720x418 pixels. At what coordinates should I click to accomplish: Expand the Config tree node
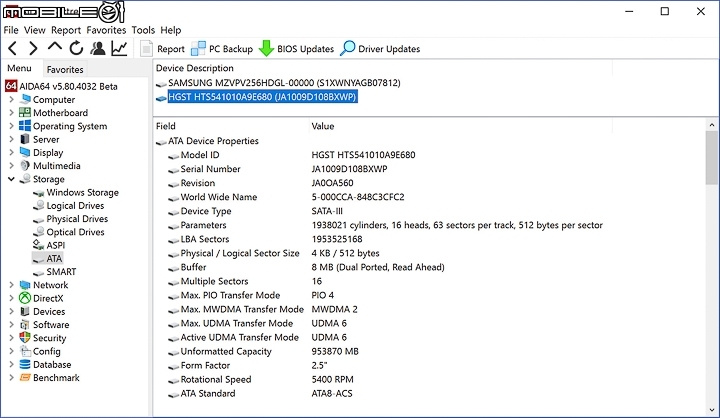(11, 351)
